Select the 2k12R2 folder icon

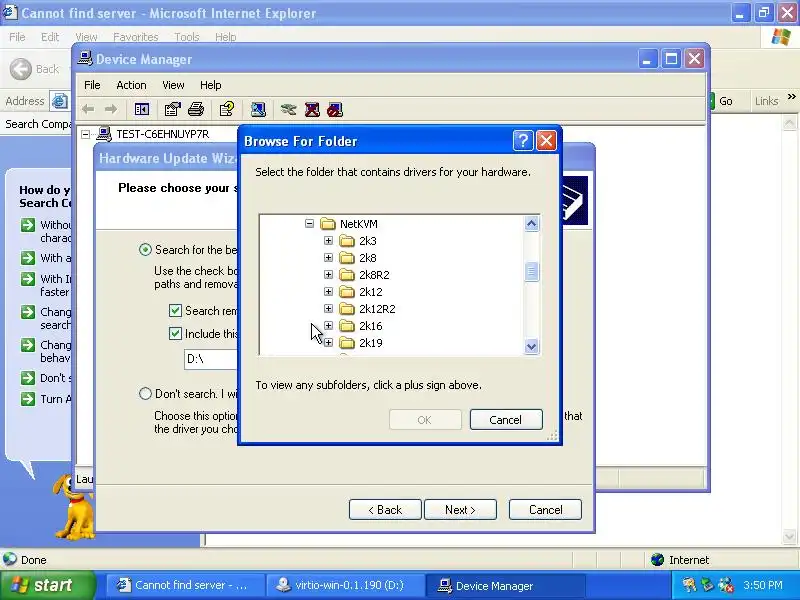pyautogui.click(x=347, y=309)
